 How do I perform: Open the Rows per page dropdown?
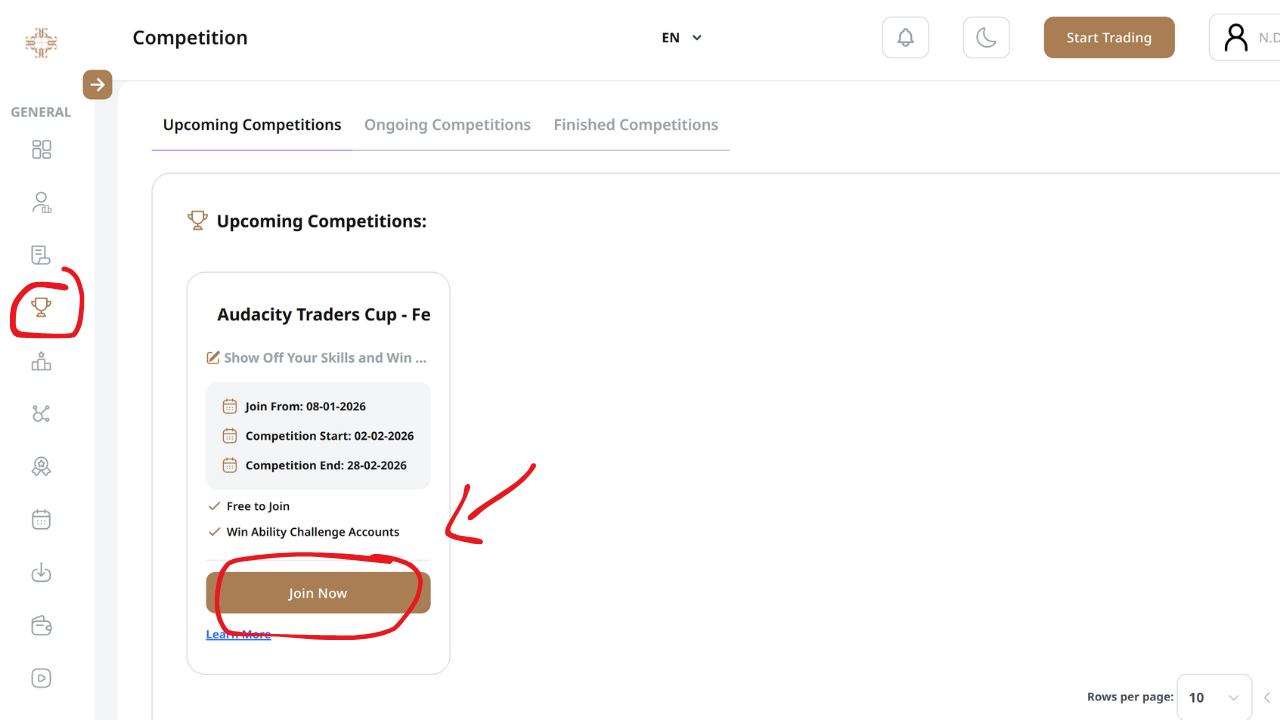coord(1213,697)
